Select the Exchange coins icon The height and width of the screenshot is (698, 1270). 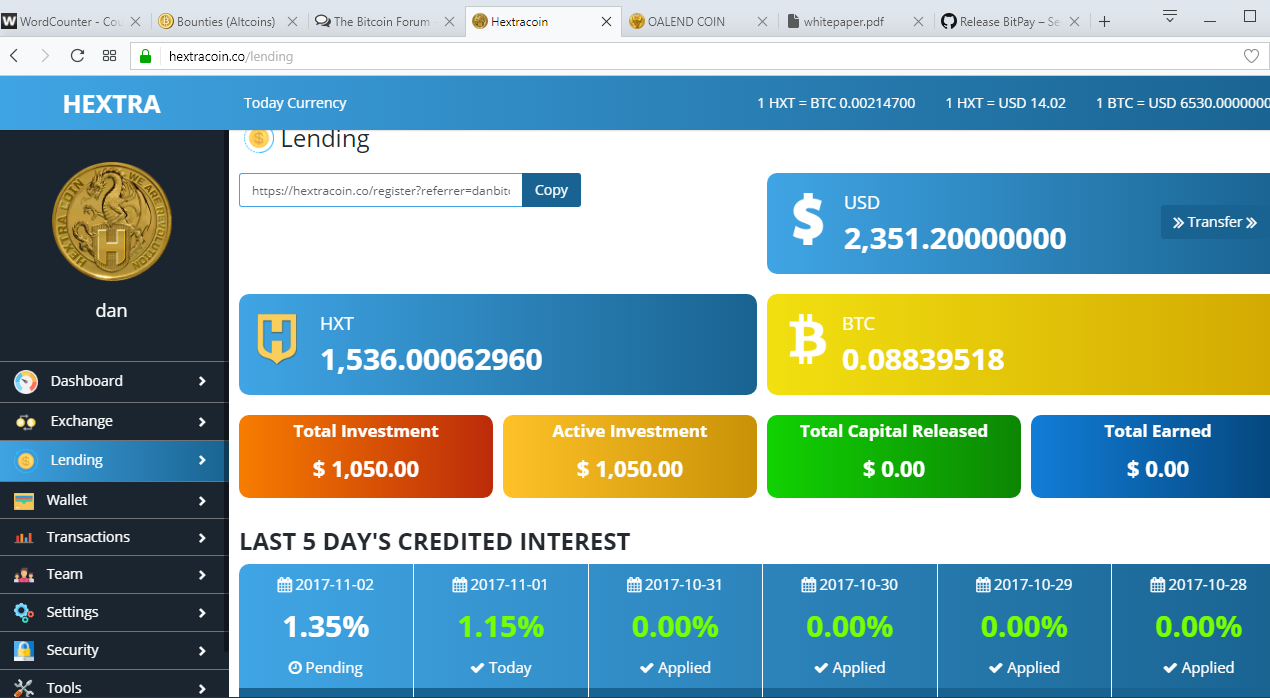(x=26, y=422)
